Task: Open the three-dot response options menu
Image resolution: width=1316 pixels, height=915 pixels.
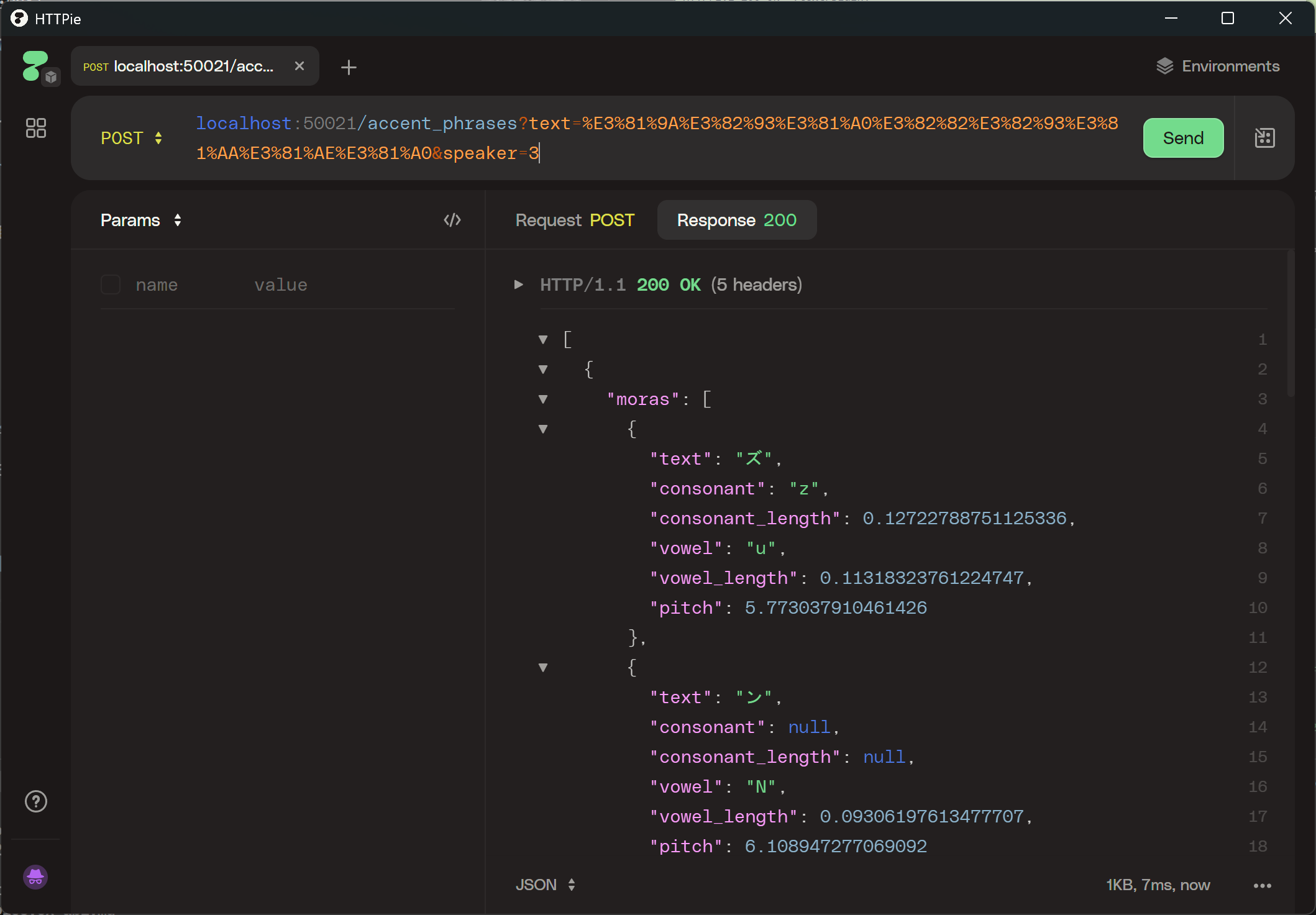Action: [x=1262, y=885]
